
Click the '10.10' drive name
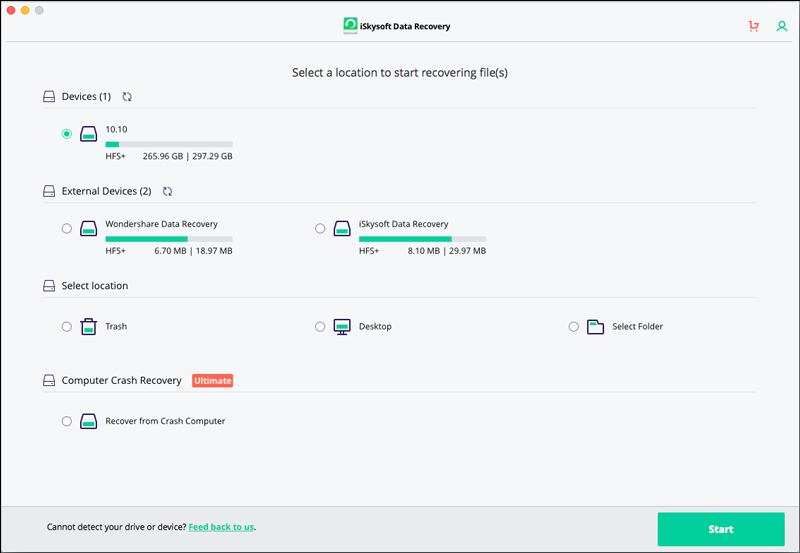coord(116,130)
